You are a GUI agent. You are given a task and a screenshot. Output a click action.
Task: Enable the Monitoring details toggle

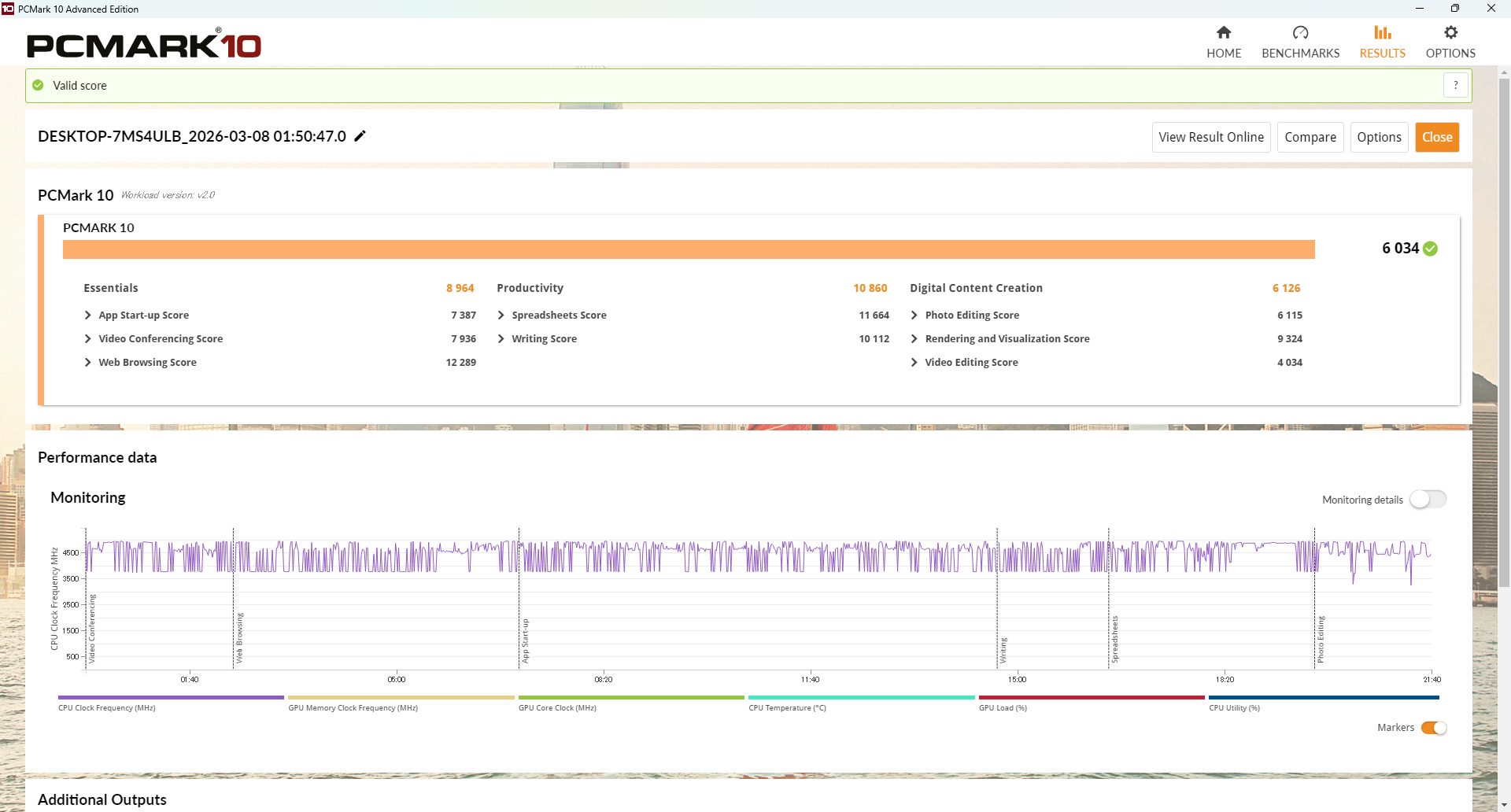1428,500
